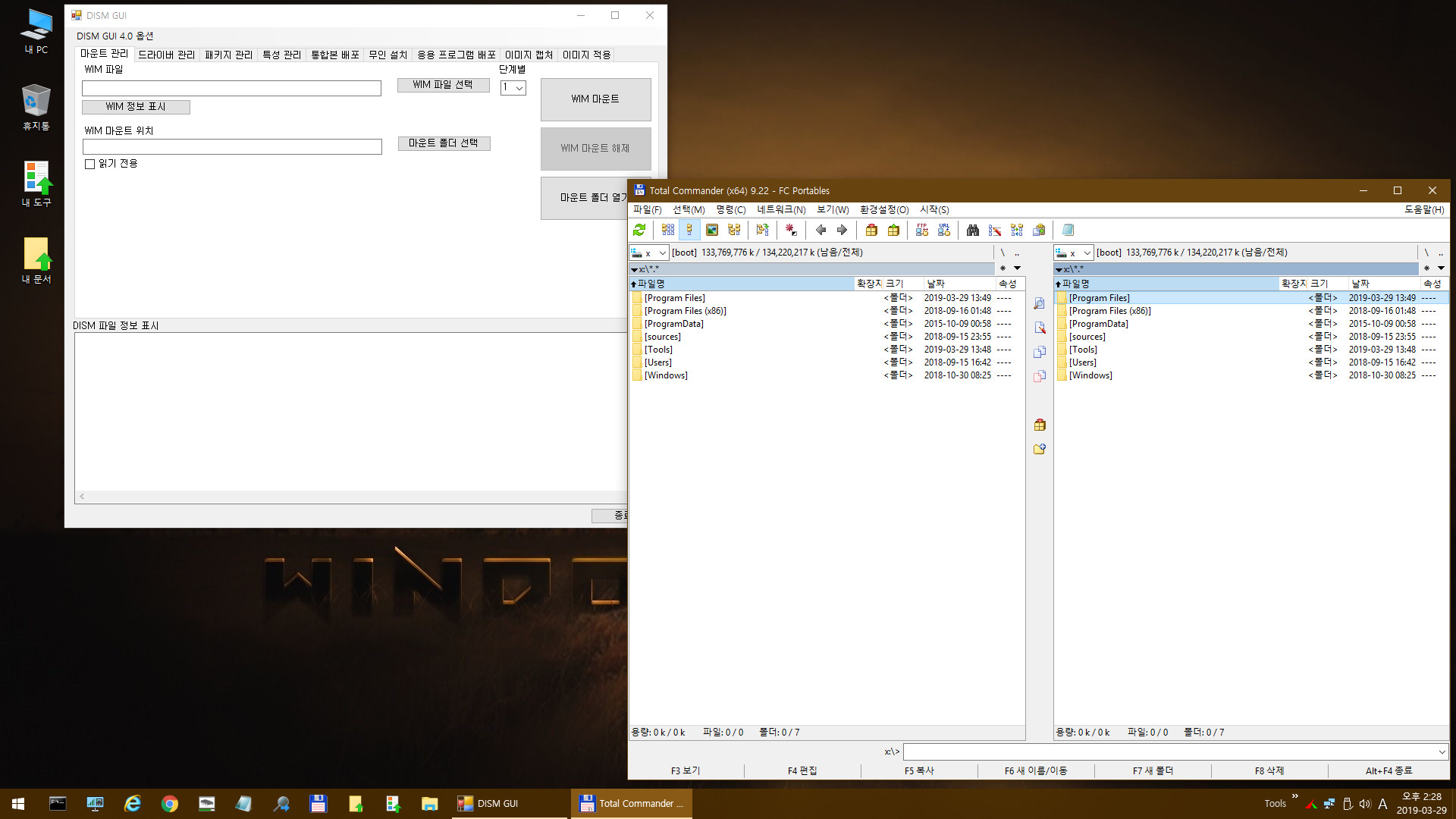Image resolution: width=1456 pixels, height=819 pixels.
Task: Open multi-rename tool icon
Action: pos(995,230)
